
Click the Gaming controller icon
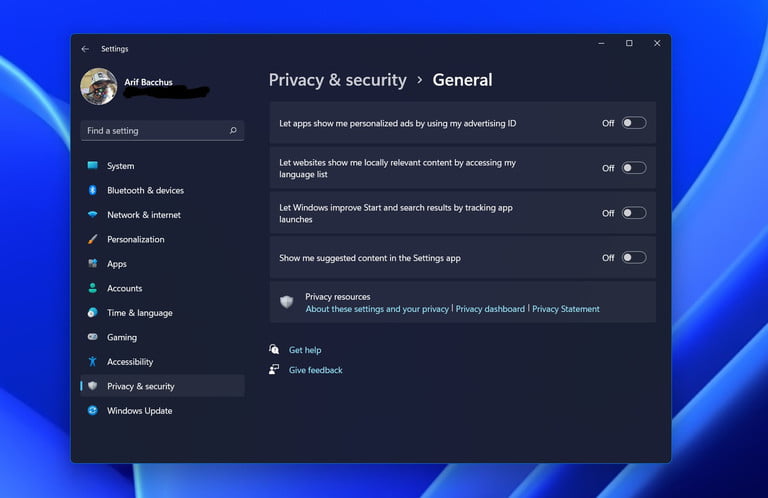click(x=93, y=337)
